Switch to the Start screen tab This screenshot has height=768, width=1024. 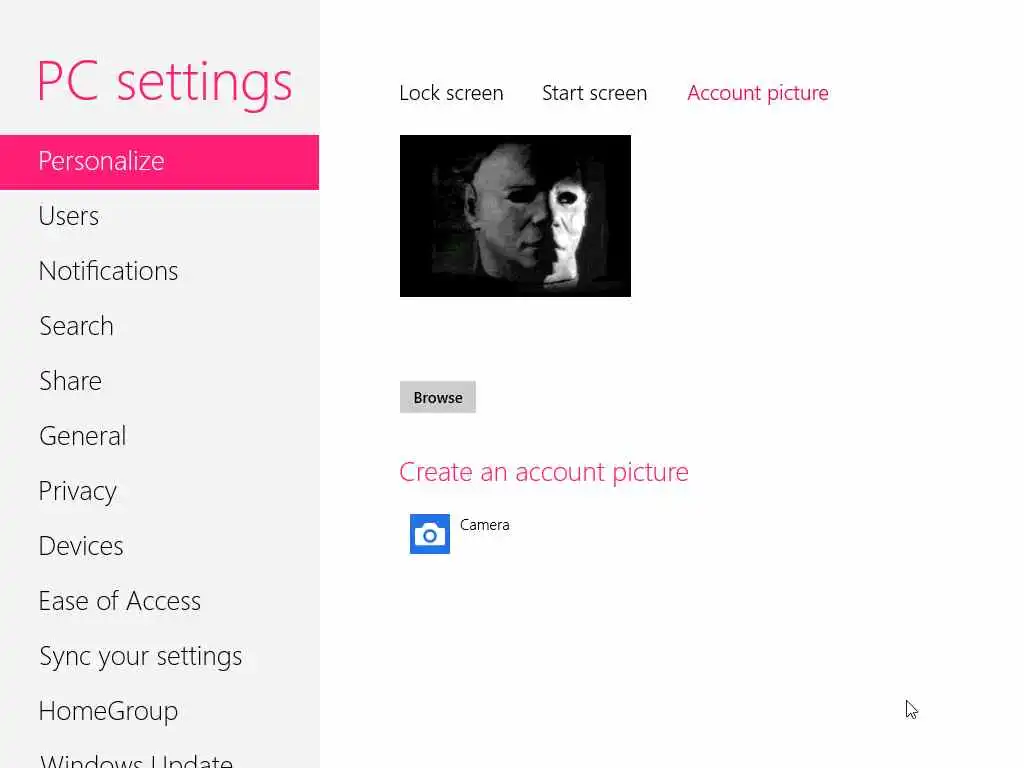594,93
